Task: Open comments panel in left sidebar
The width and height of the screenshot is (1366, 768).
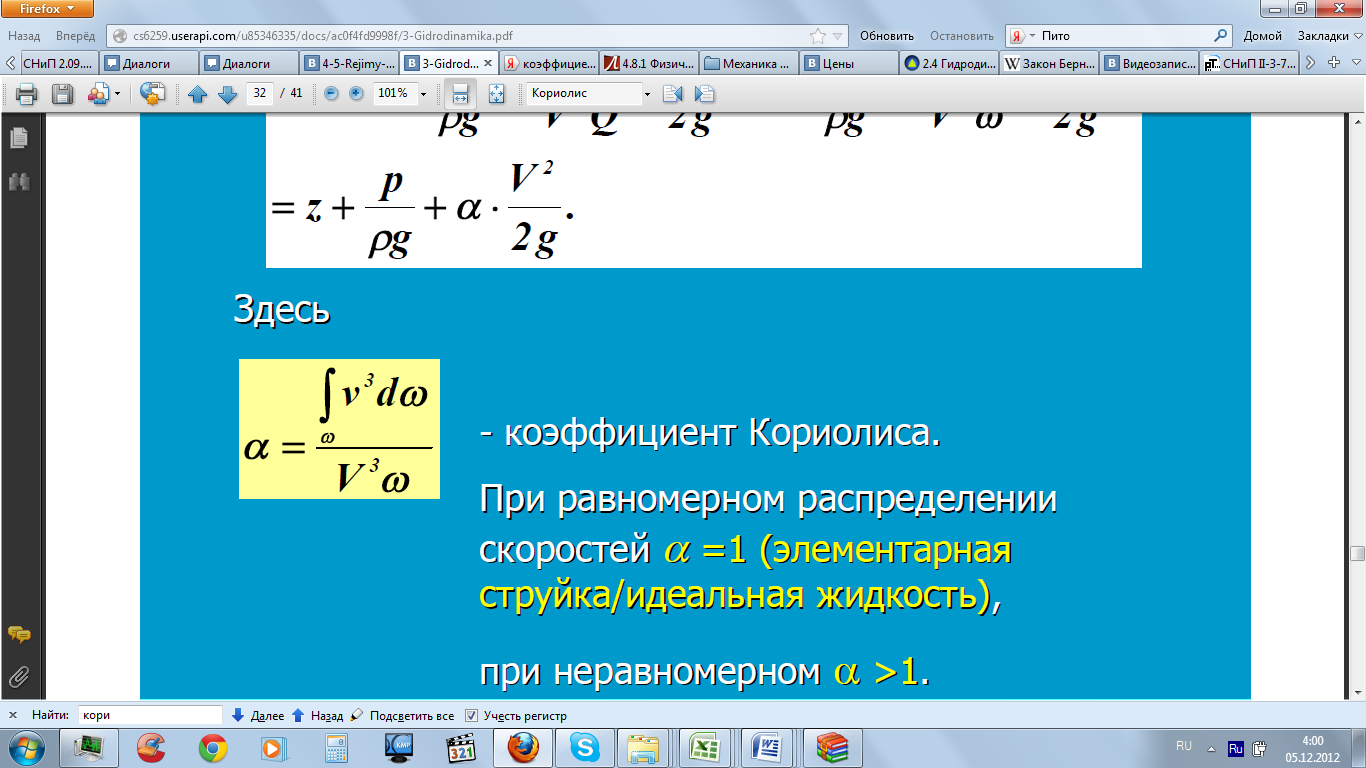Action: (18, 634)
